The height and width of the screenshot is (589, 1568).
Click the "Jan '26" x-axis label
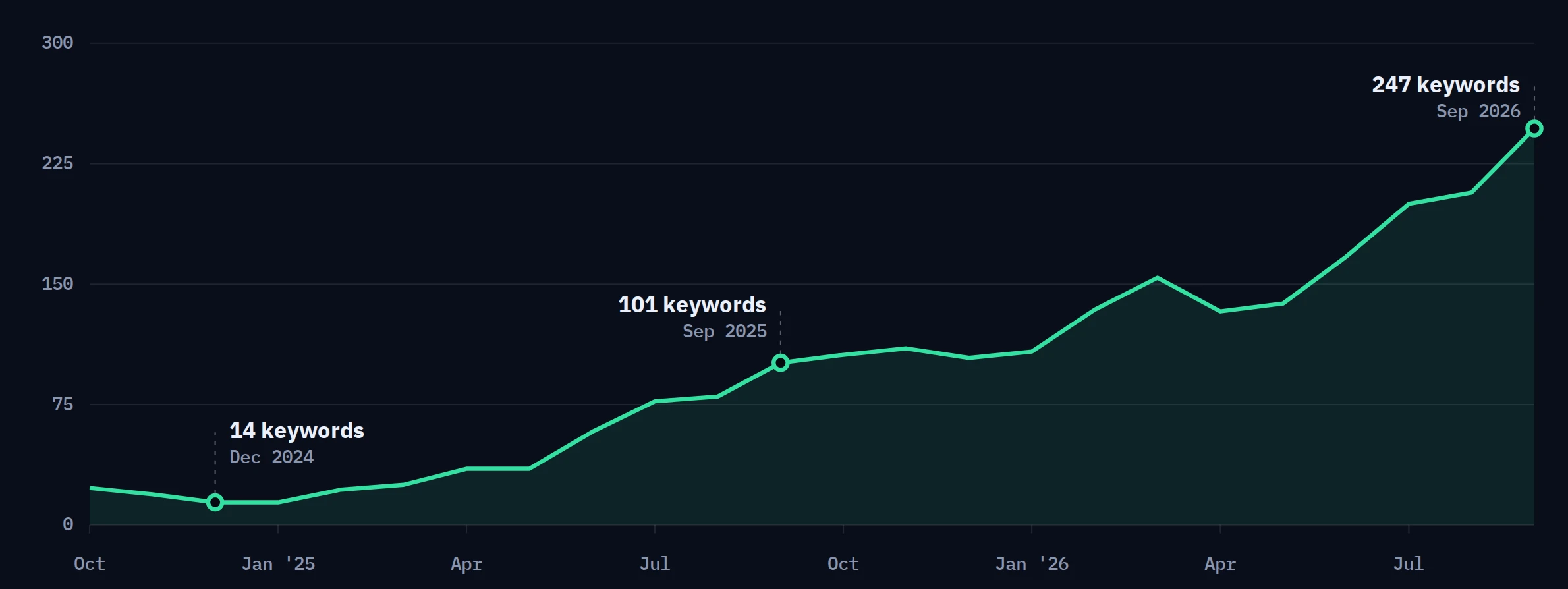pos(1032,564)
